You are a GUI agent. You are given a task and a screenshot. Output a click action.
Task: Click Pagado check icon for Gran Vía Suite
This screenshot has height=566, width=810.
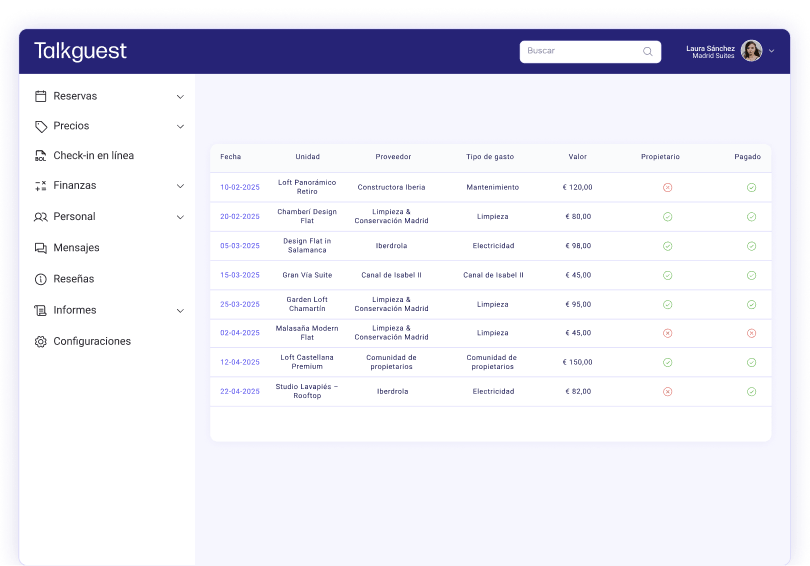[751, 275]
